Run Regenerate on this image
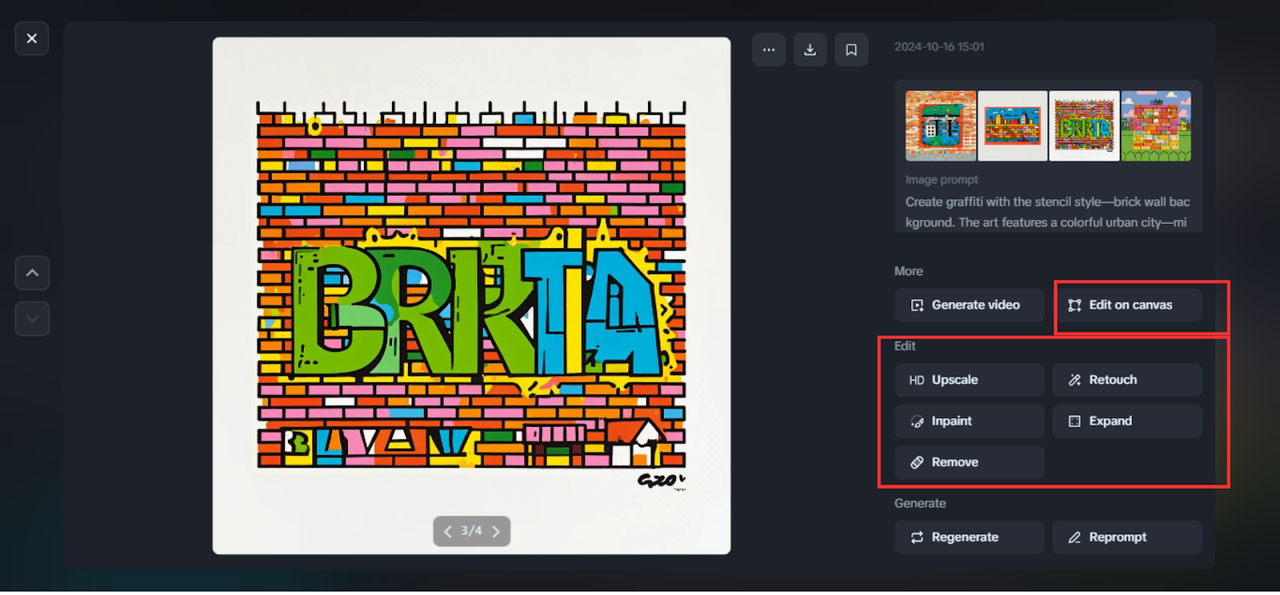Image resolution: width=1280 pixels, height=595 pixels. click(968, 537)
